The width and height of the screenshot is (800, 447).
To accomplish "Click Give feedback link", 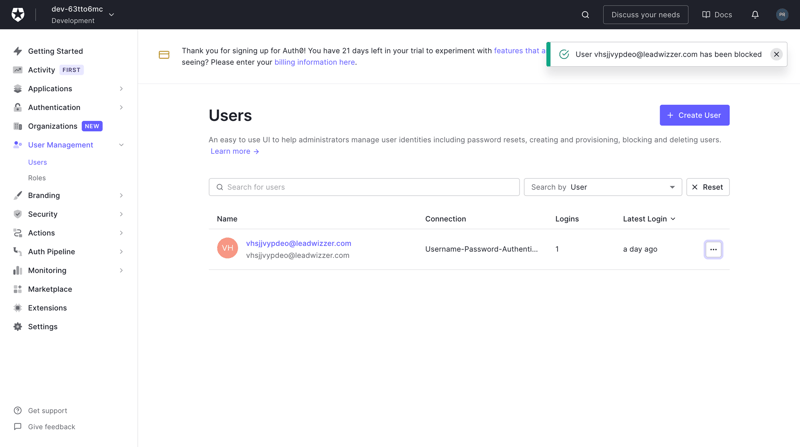I will pos(52,427).
